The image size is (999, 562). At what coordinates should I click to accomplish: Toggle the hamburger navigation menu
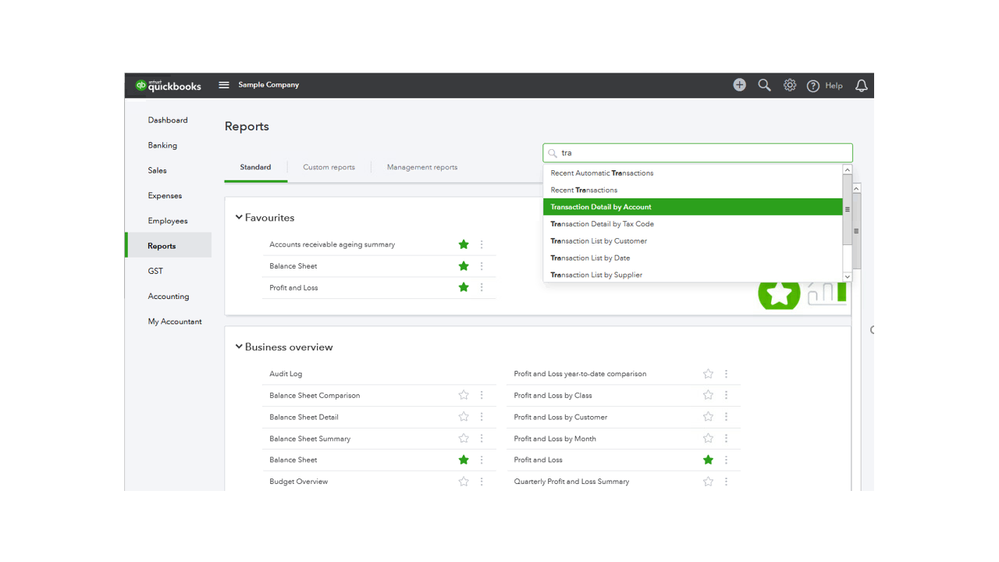click(x=224, y=85)
